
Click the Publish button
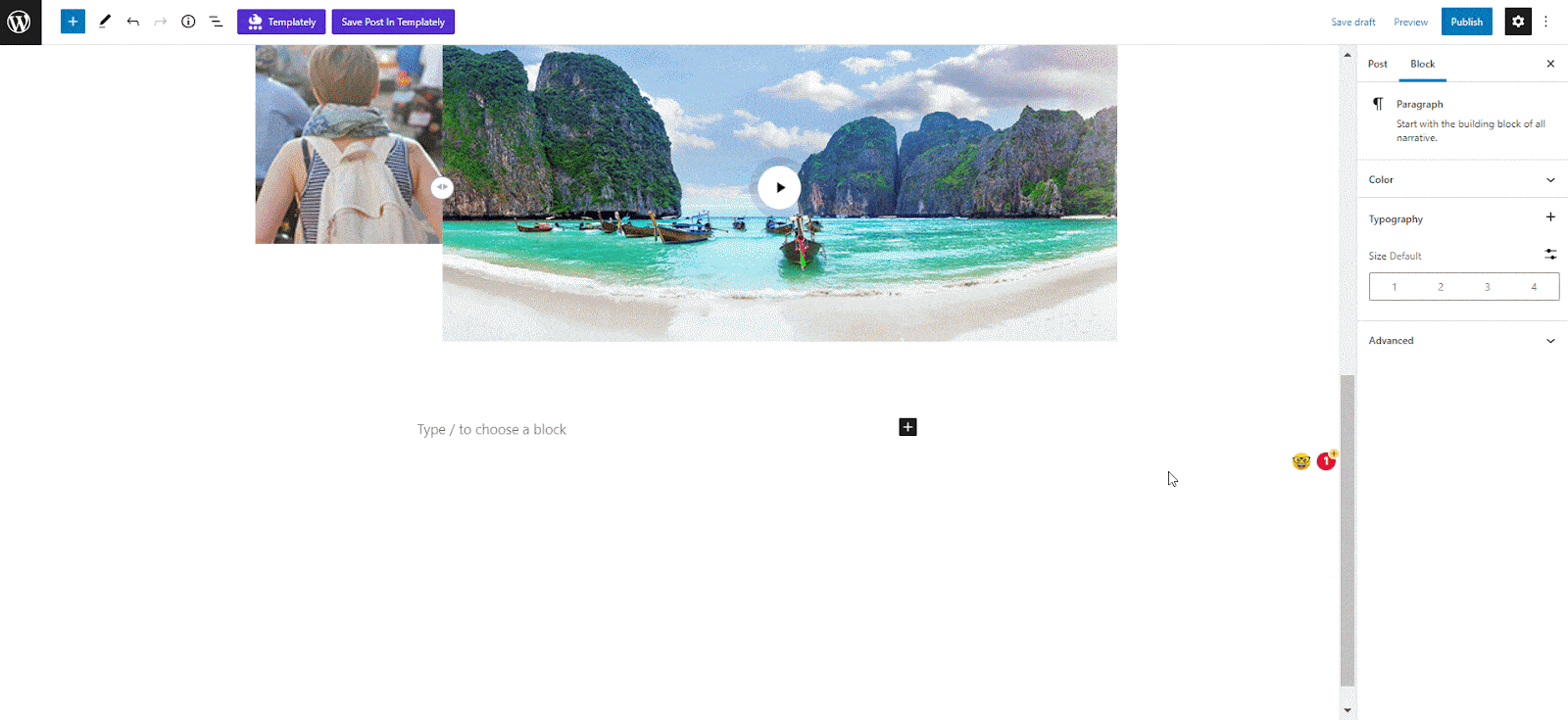click(1467, 22)
